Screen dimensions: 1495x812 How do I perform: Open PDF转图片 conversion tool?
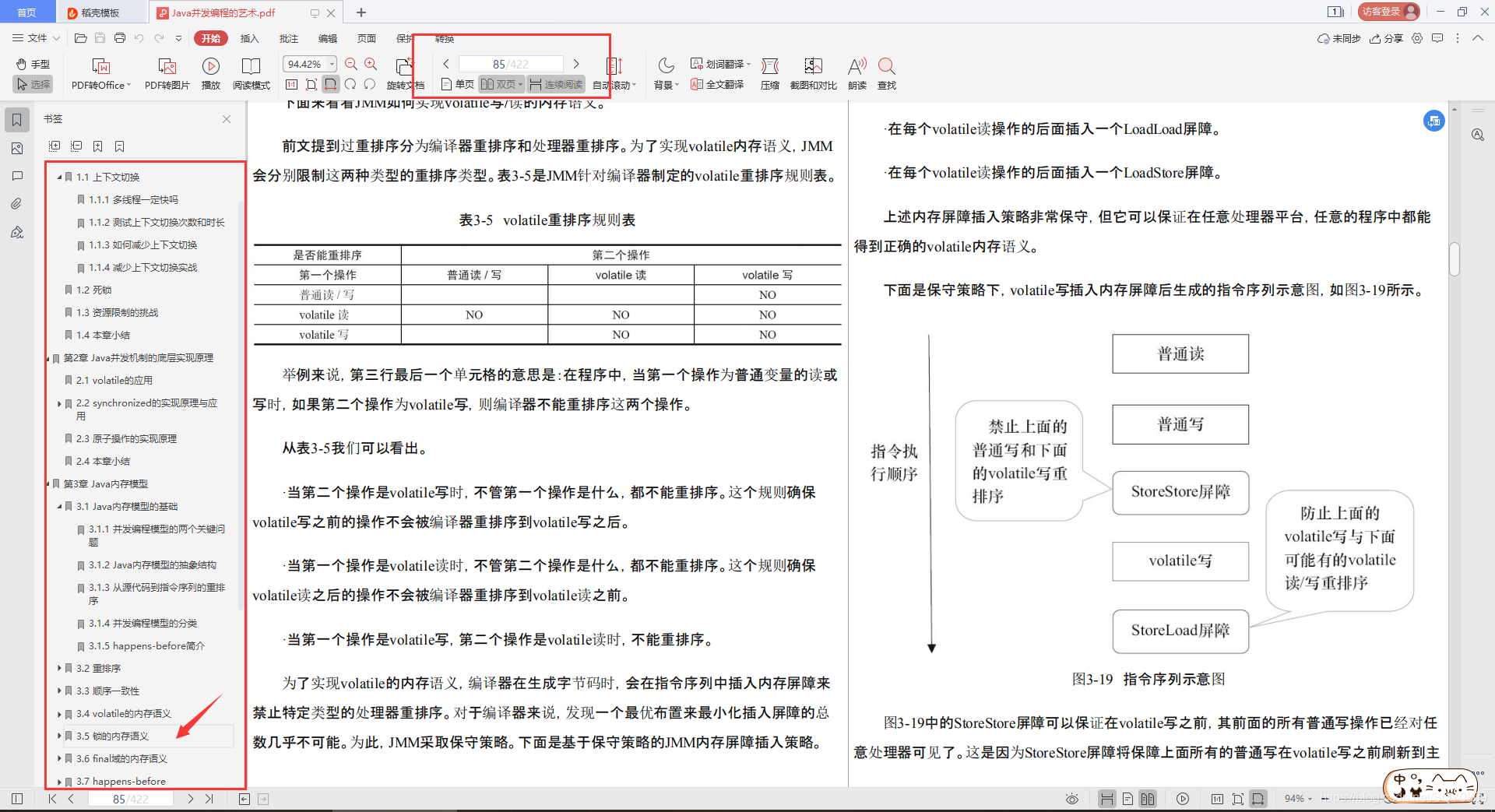point(166,73)
